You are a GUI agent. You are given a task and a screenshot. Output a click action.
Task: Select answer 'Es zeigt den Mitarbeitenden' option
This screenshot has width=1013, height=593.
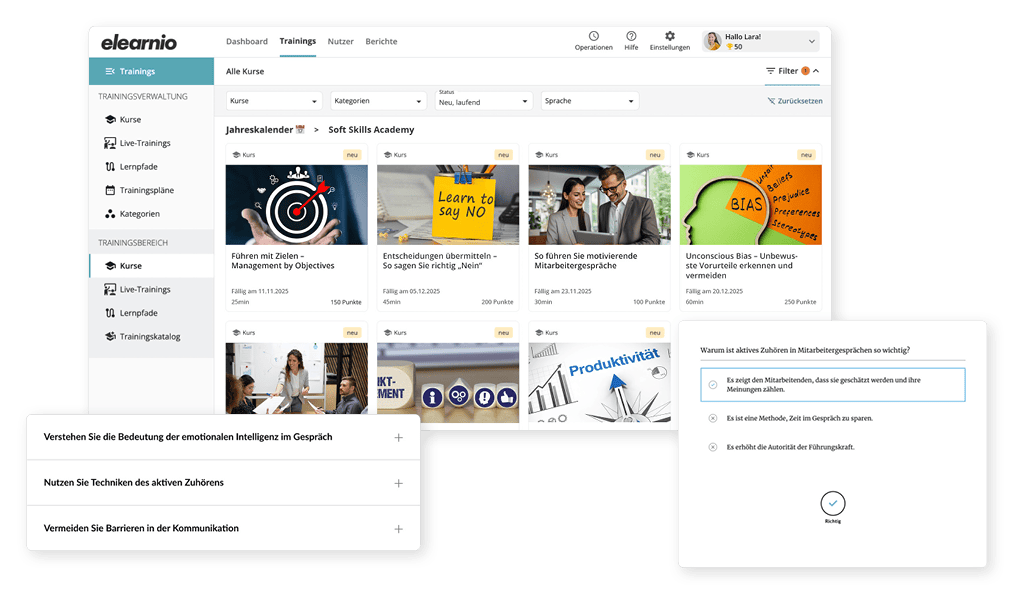pyautogui.click(x=712, y=384)
